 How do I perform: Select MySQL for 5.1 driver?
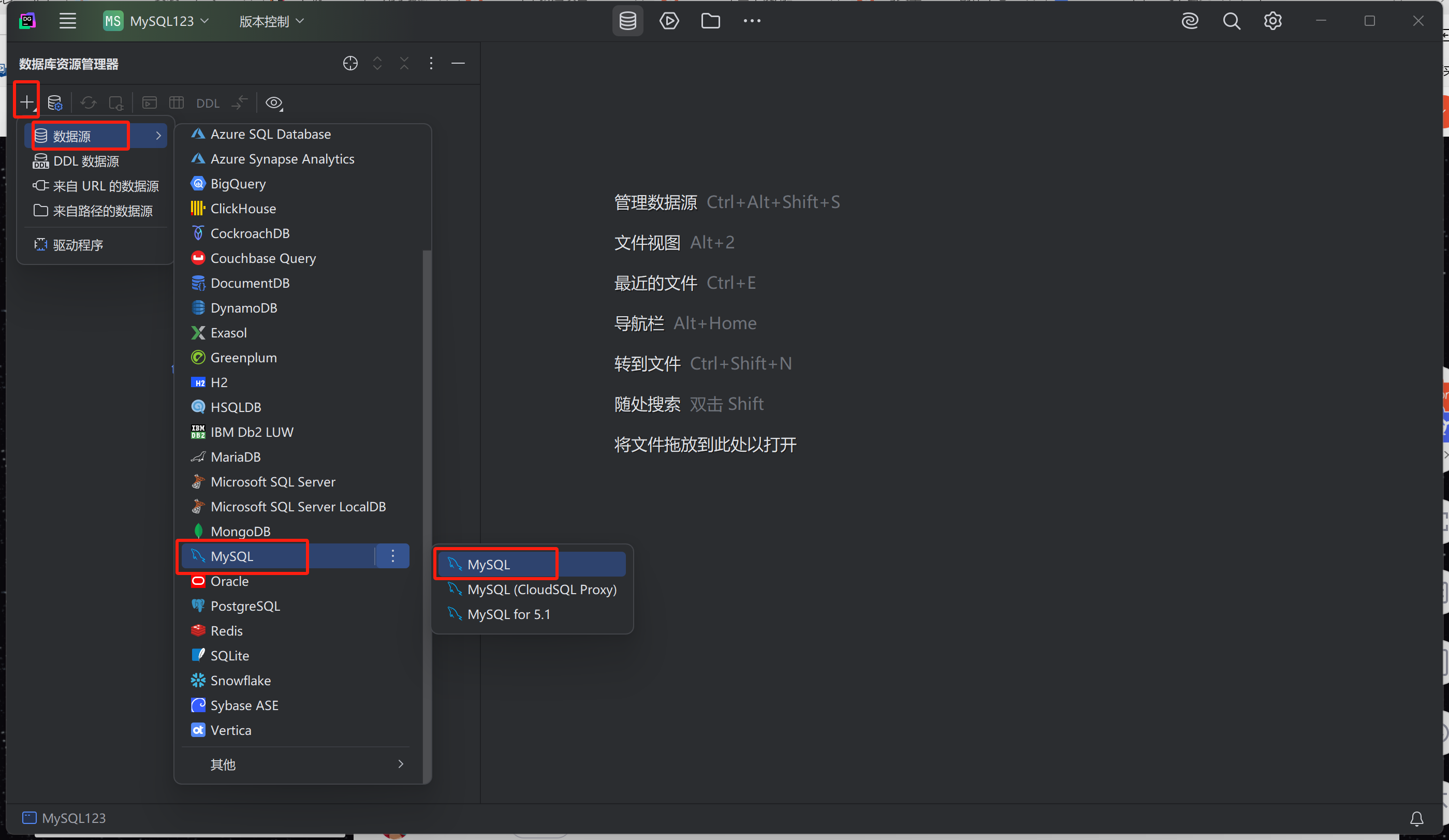tap(532, 614)
